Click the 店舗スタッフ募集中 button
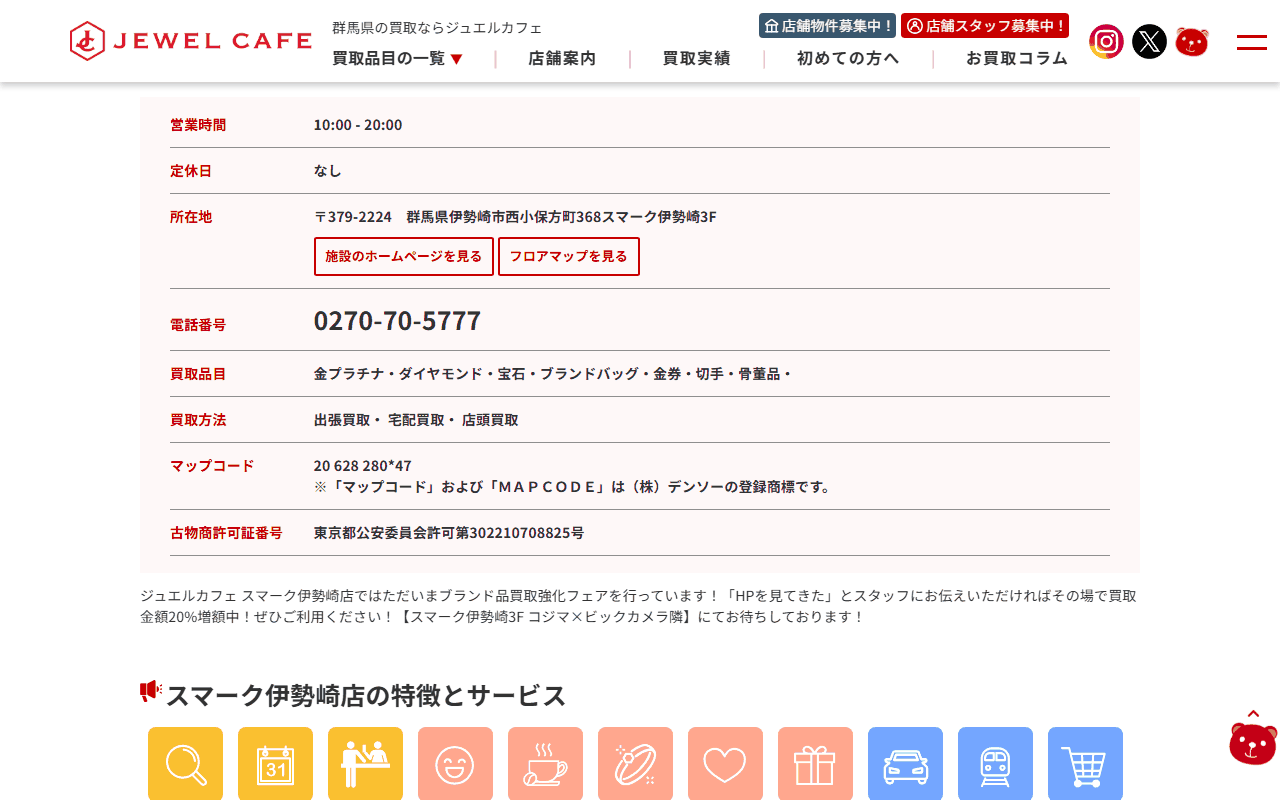This screenshot has height=800, width=1280. click(x=985, y=26)
